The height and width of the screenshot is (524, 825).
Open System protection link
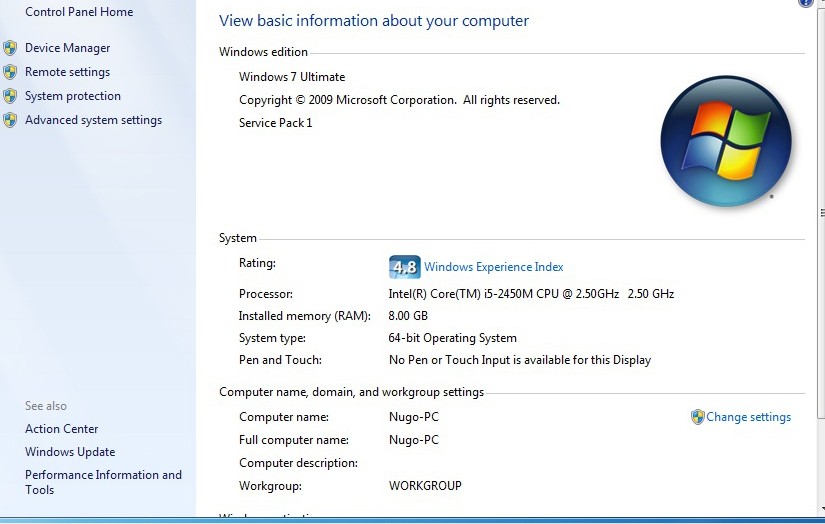tap(73, 96)
